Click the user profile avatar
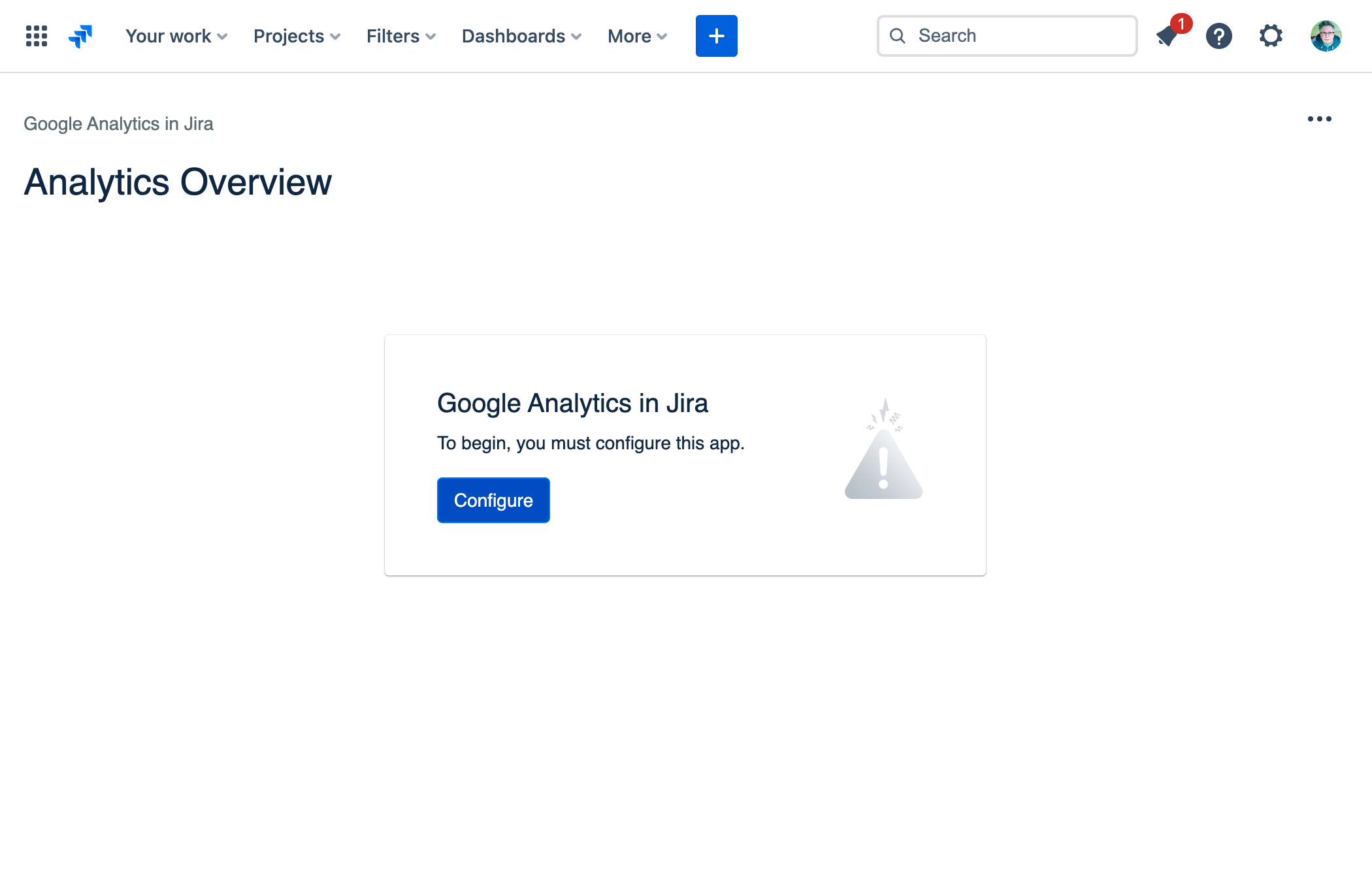This screenshot has width=1372, height=879. point(1326,36)
